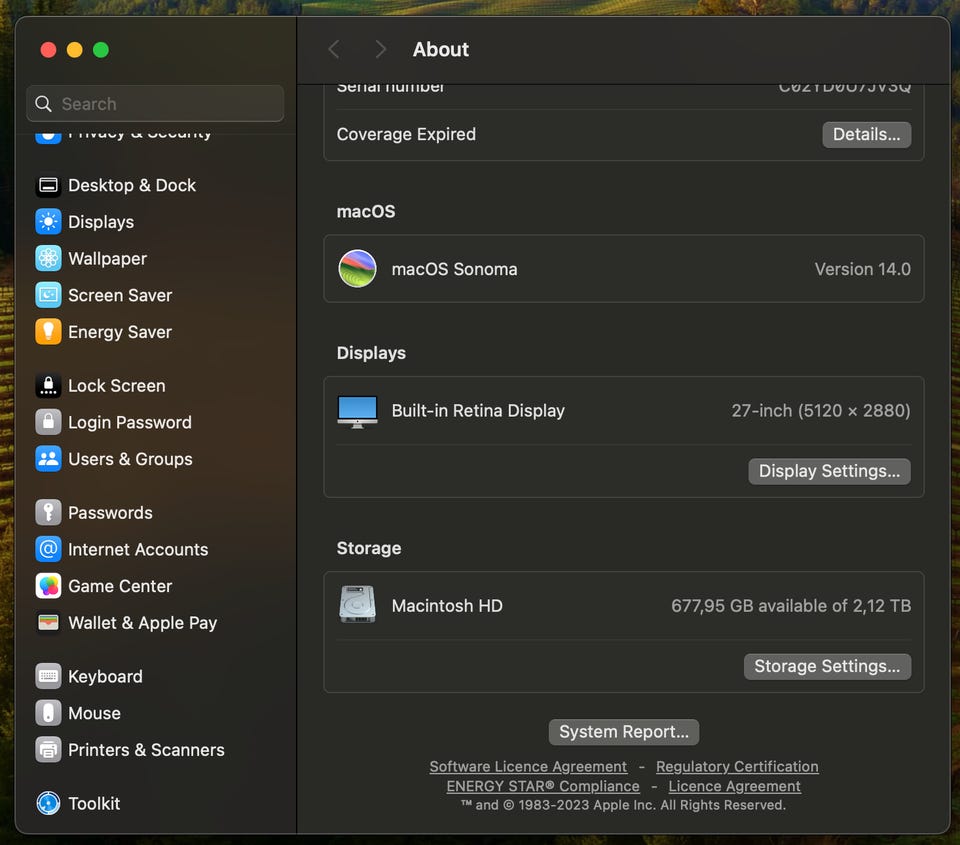
Task: Click the Displays section heading in About
Action: 371,353
